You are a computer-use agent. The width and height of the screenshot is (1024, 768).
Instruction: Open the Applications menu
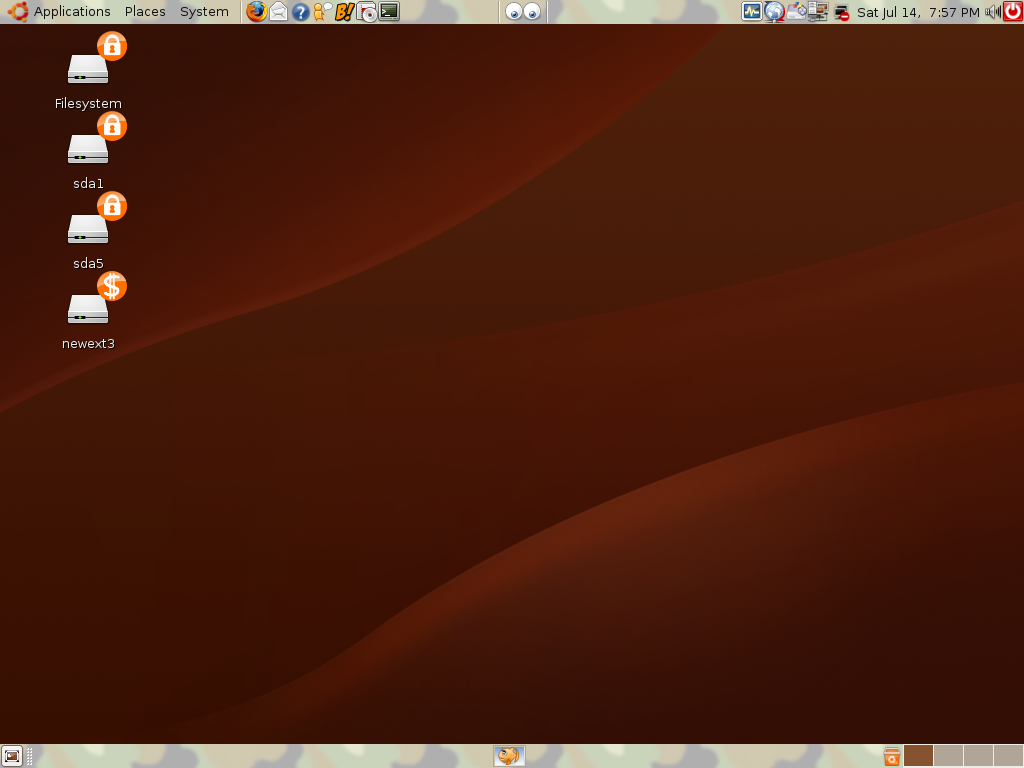point(70,11)
